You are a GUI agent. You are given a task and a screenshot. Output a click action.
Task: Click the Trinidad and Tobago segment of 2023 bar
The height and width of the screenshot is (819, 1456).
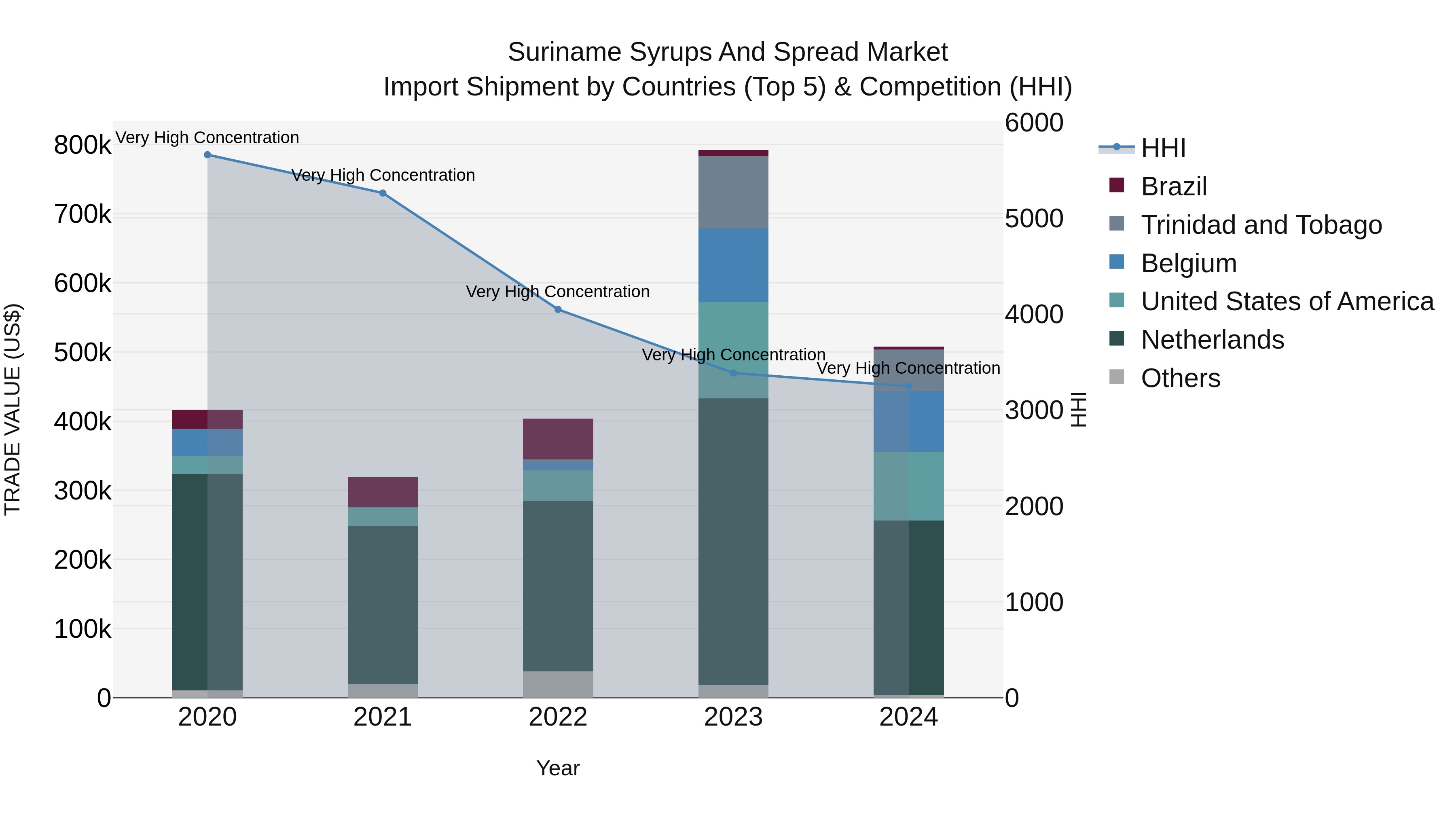click(x=734, y=192)
